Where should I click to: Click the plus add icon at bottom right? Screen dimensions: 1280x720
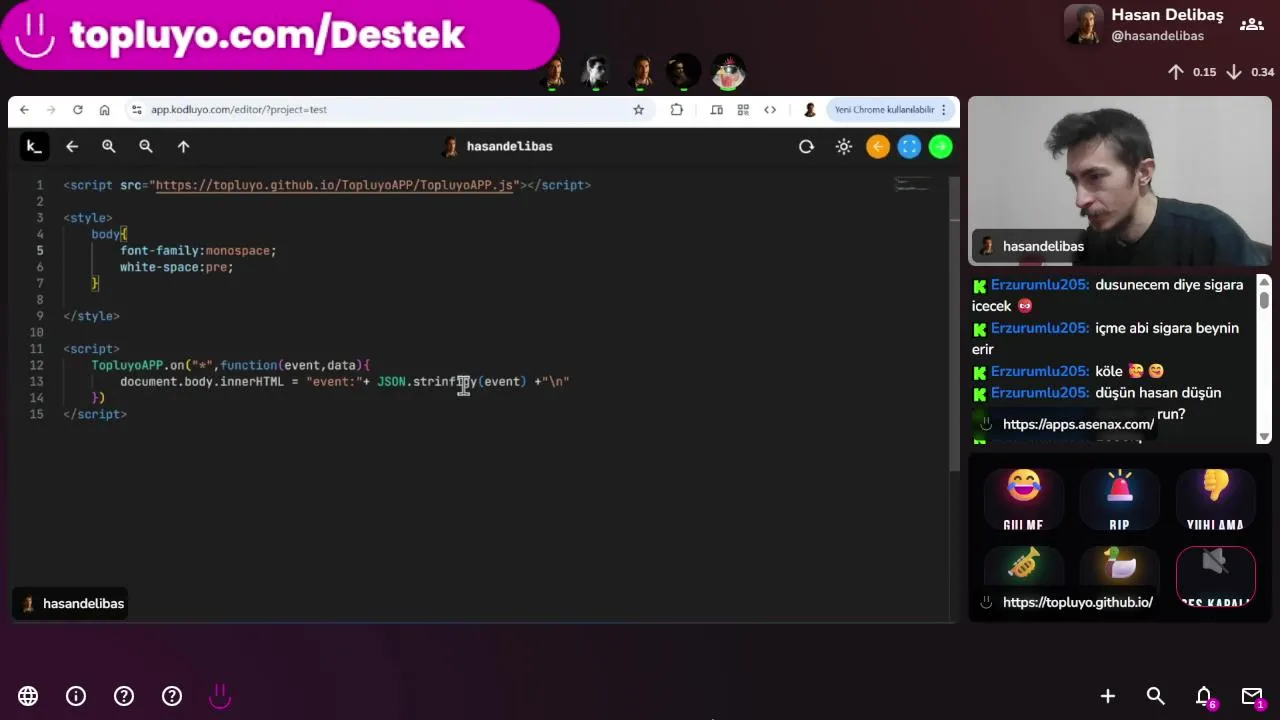tap(1108, 696)
